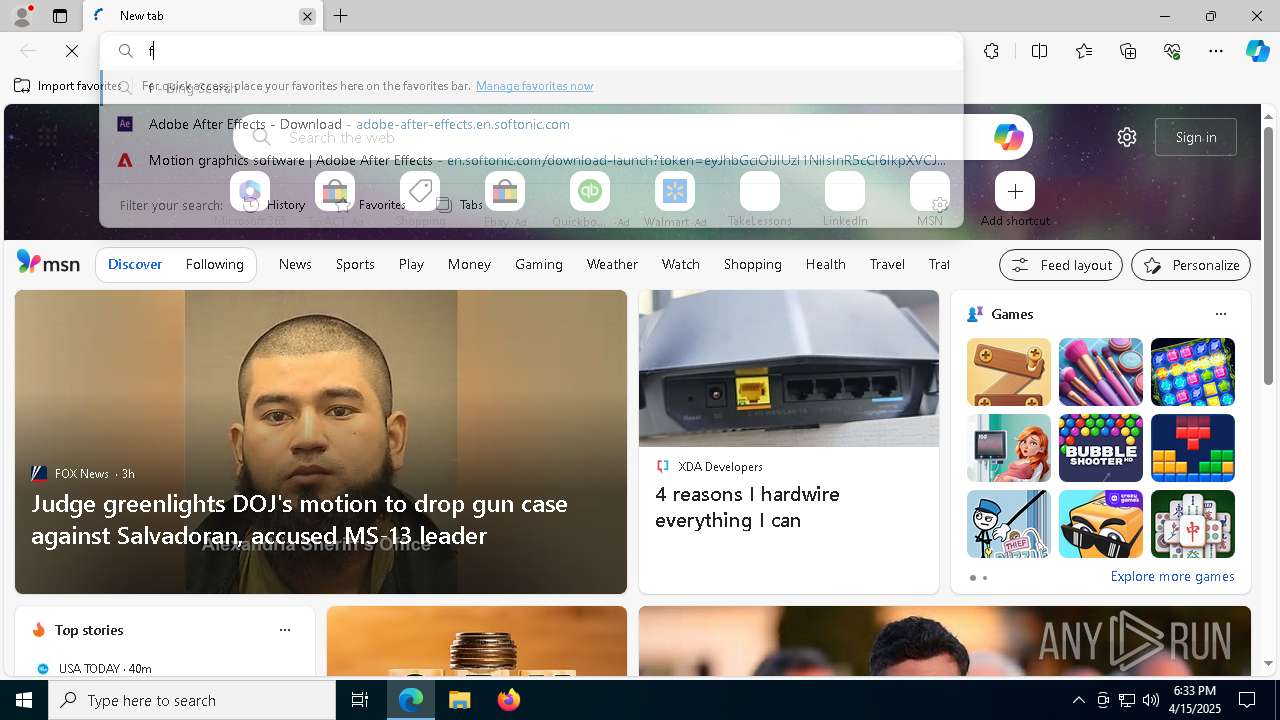Click Manage favorites now link

click(534, 86)
